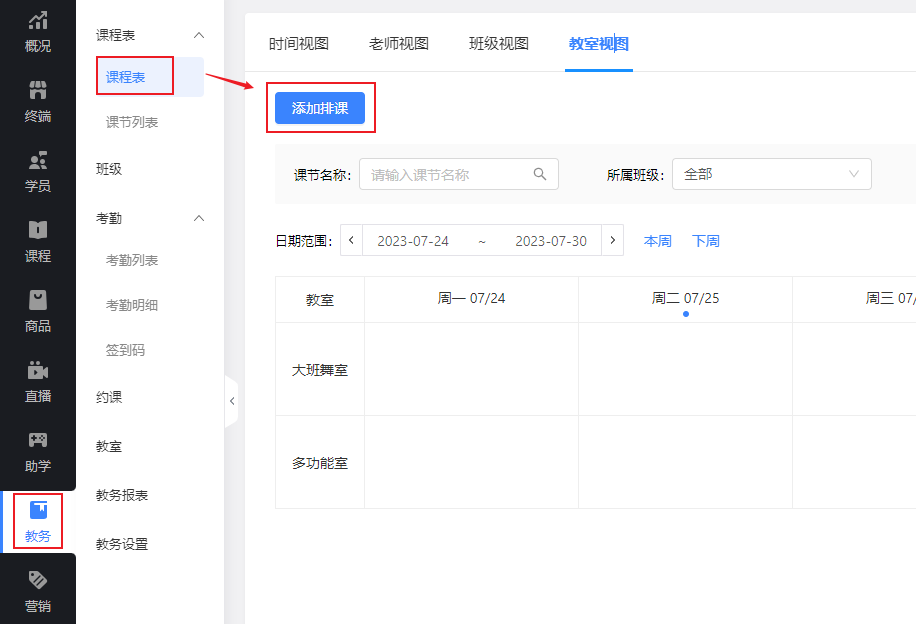Click the search magnifier in 课节名称 field
Screen dimensions: 916x624
click(x=540, y=174)
